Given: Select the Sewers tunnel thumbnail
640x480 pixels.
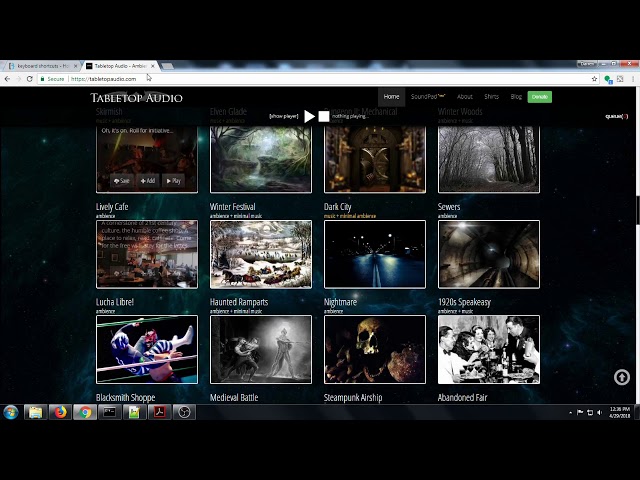Looking at the screenshot, I should coord(489,254).
